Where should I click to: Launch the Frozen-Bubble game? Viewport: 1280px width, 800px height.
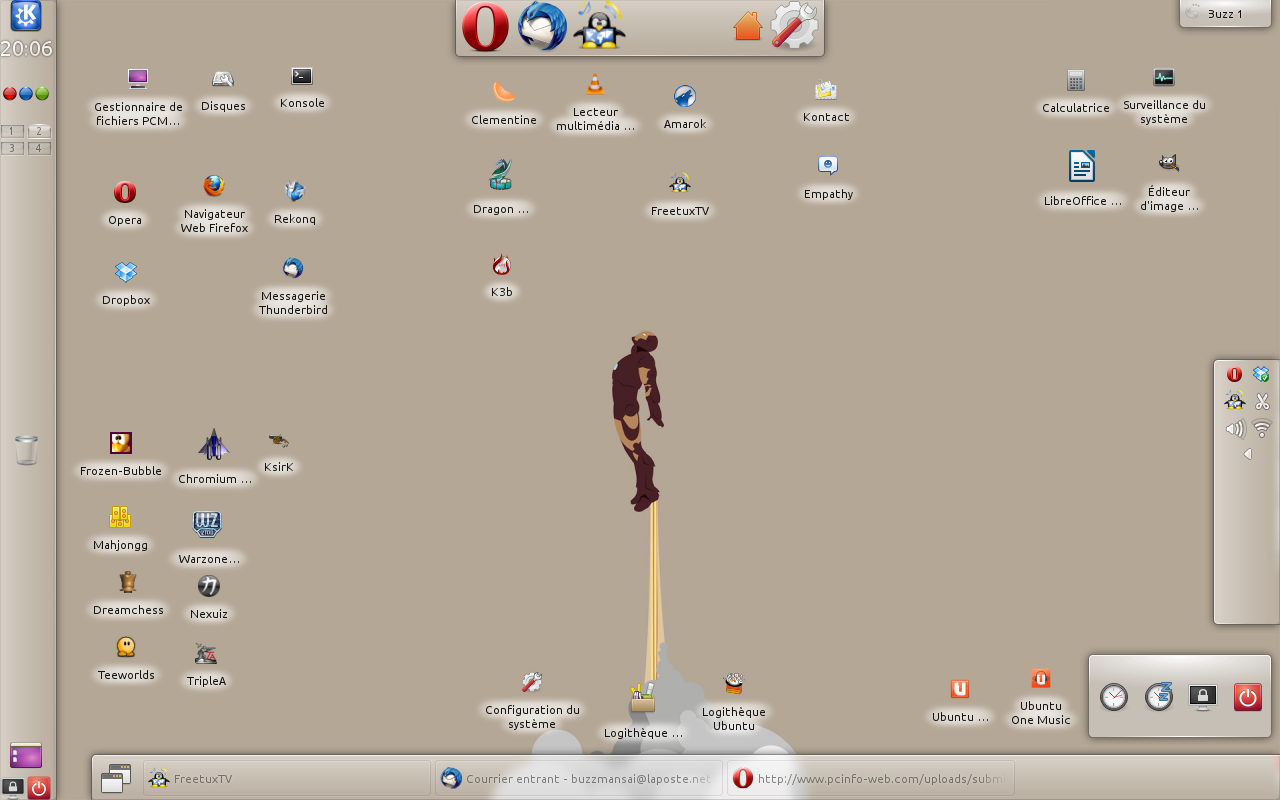[121, 443]
